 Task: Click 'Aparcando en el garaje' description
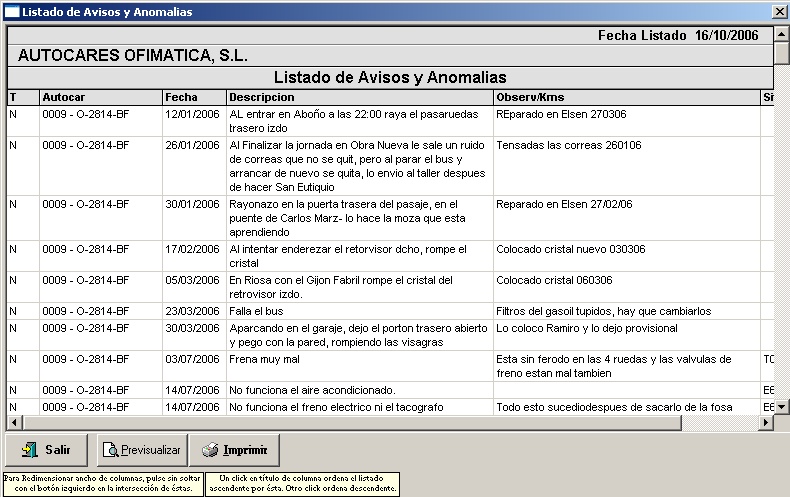click(358, 335)
